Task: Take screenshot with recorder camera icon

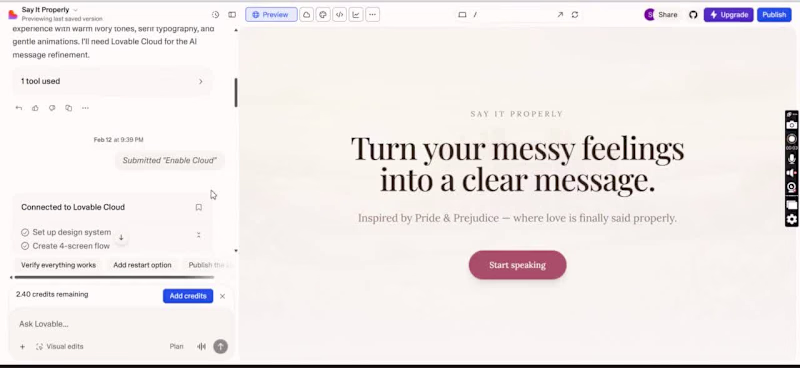Action: 791,125
